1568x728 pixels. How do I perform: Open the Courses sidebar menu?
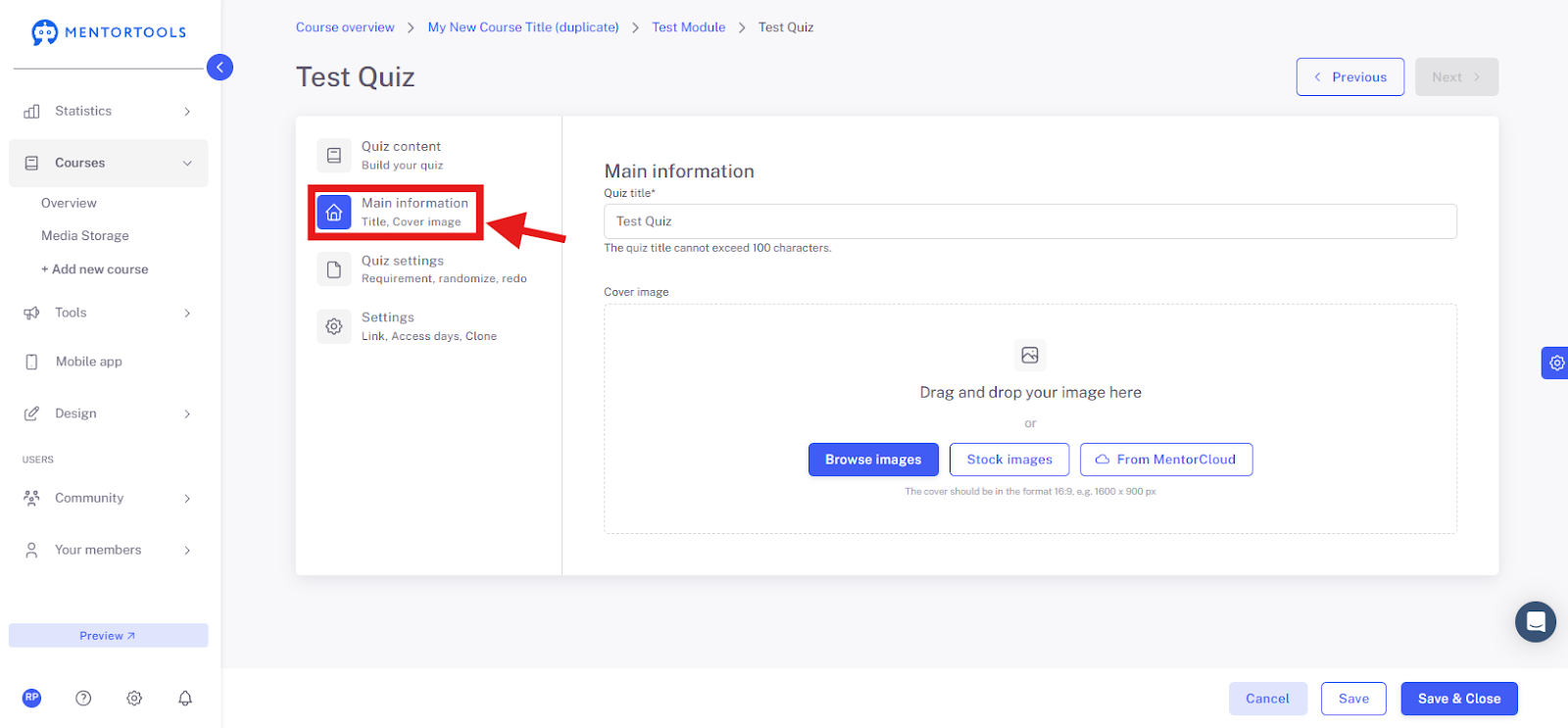click(x=109, y=164)
